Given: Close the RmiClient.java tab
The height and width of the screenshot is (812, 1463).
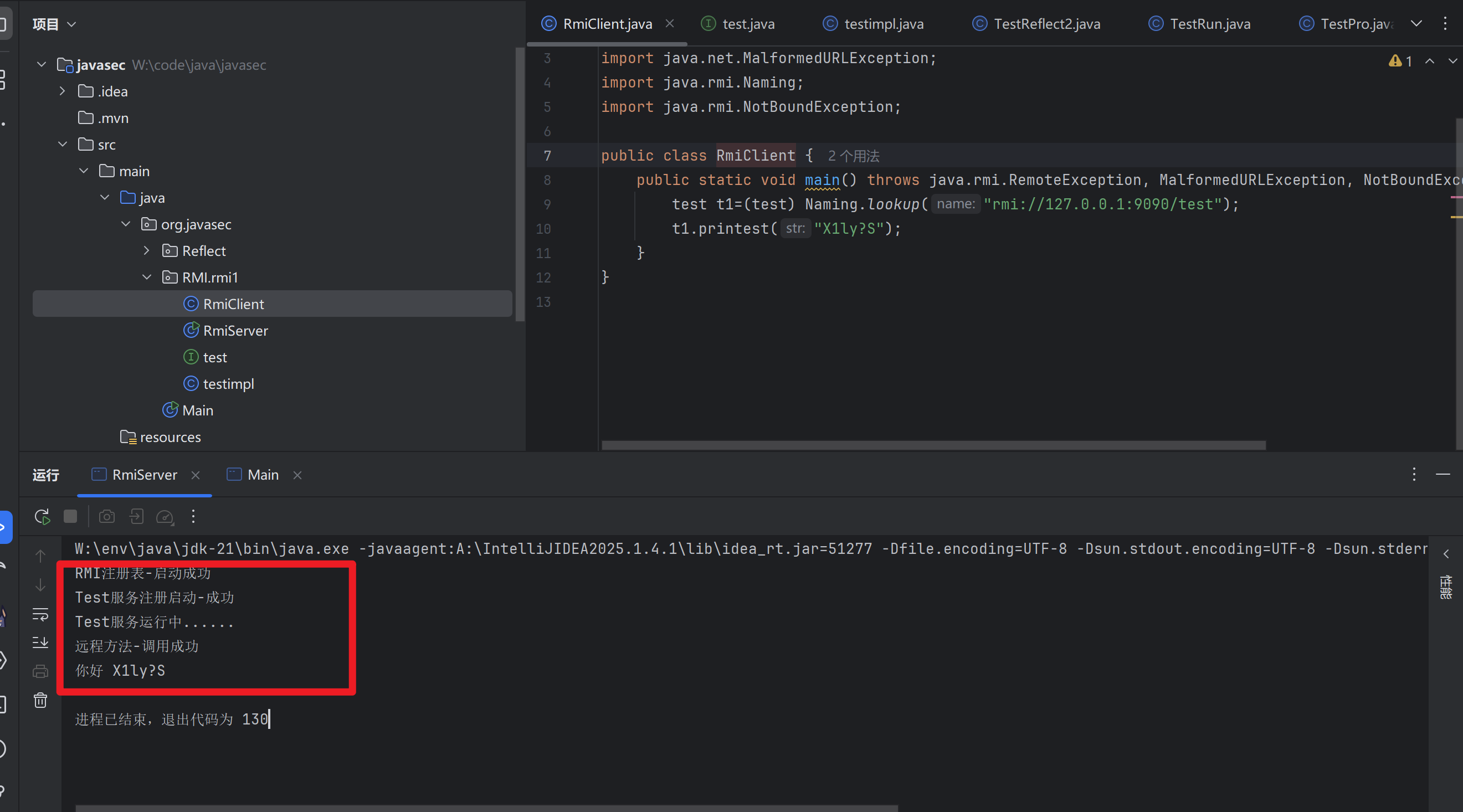Looking at the screenshot, I should pyautogui.click(x=670, y=23).
